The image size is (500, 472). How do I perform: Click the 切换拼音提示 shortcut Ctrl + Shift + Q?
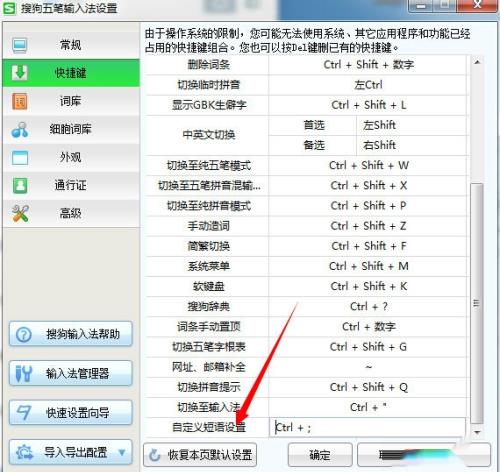[x=368, y=387]
